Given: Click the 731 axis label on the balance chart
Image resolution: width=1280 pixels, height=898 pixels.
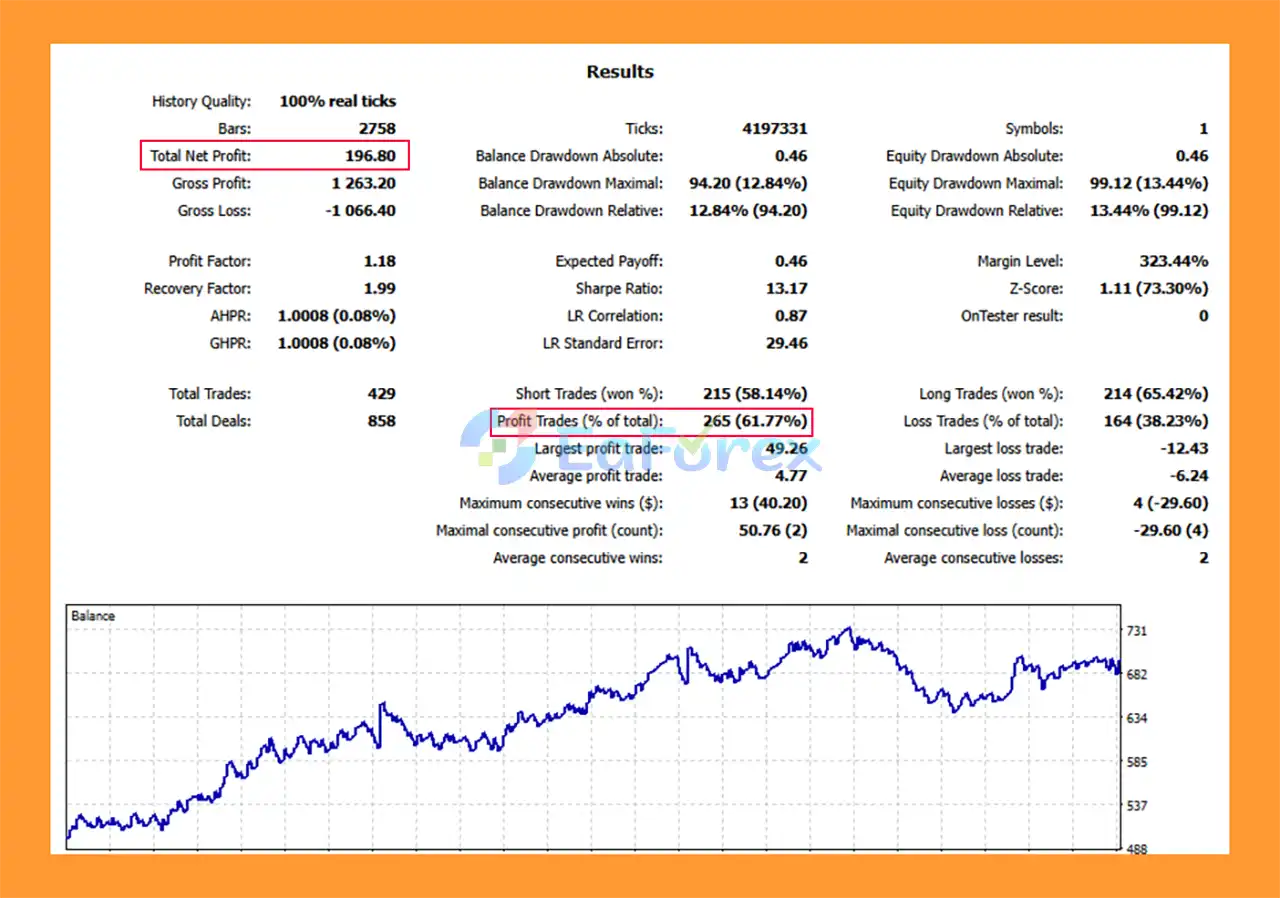Looking at the screenshot, I should point(1137,631).
